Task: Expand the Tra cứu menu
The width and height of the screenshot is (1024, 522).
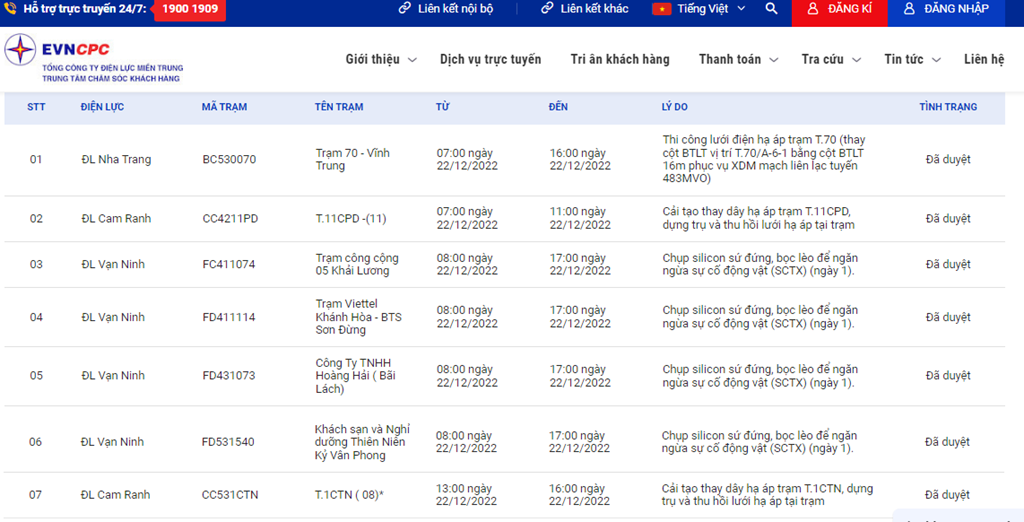Action: pyautogui.click(x=829, y=60)
